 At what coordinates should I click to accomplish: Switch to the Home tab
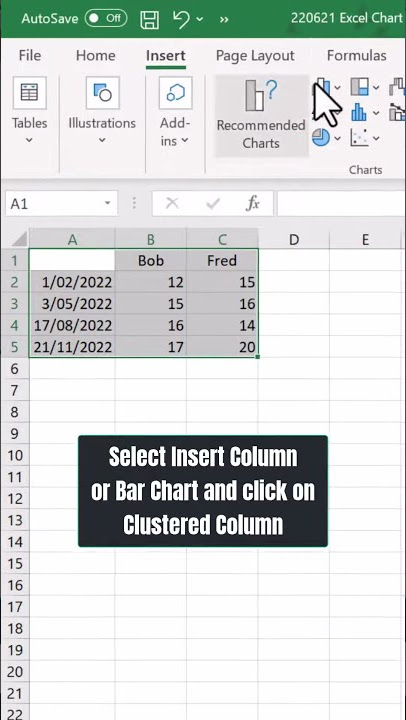[96, 56]
